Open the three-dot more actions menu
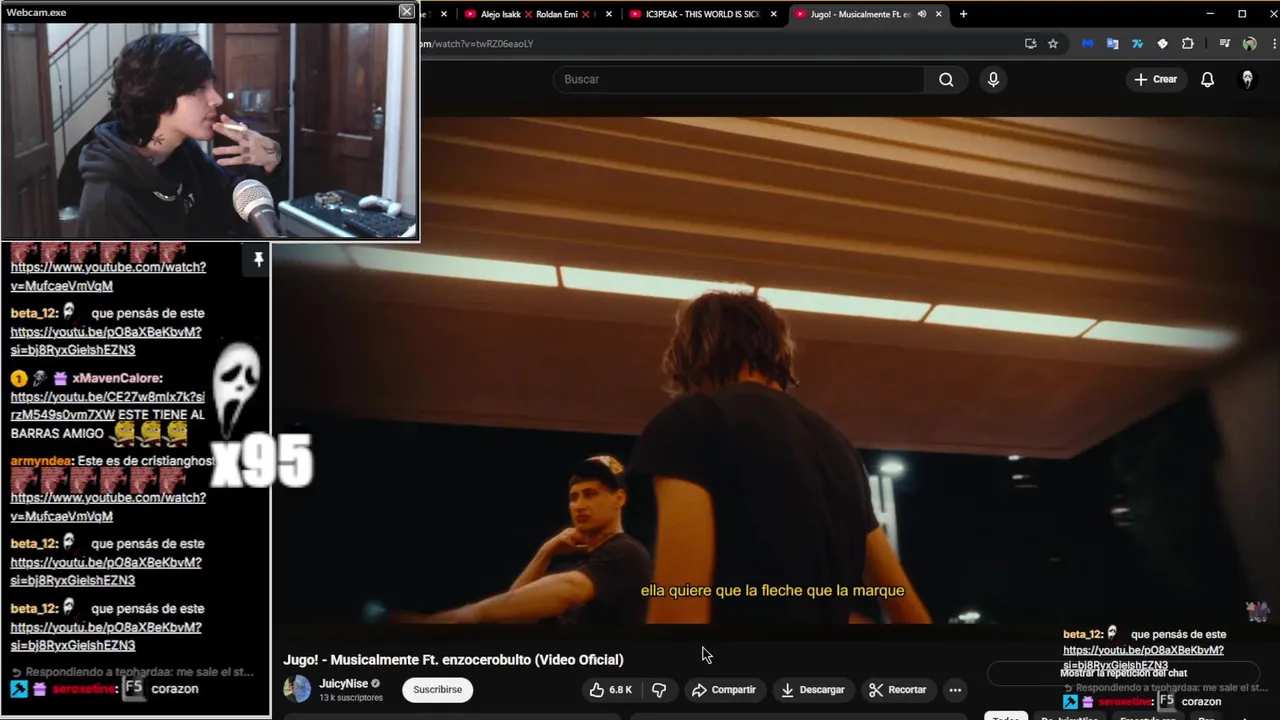 [955, 690]
